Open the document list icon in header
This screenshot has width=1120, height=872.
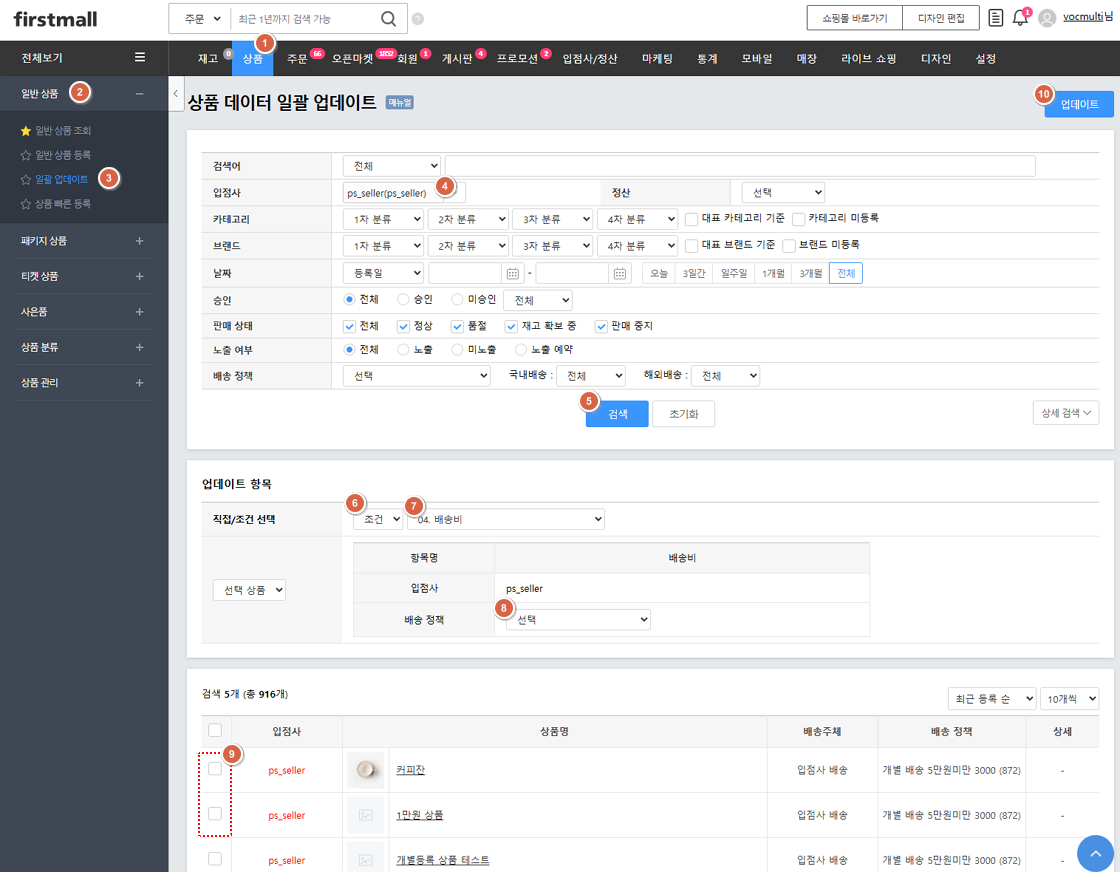pos(995,18)
